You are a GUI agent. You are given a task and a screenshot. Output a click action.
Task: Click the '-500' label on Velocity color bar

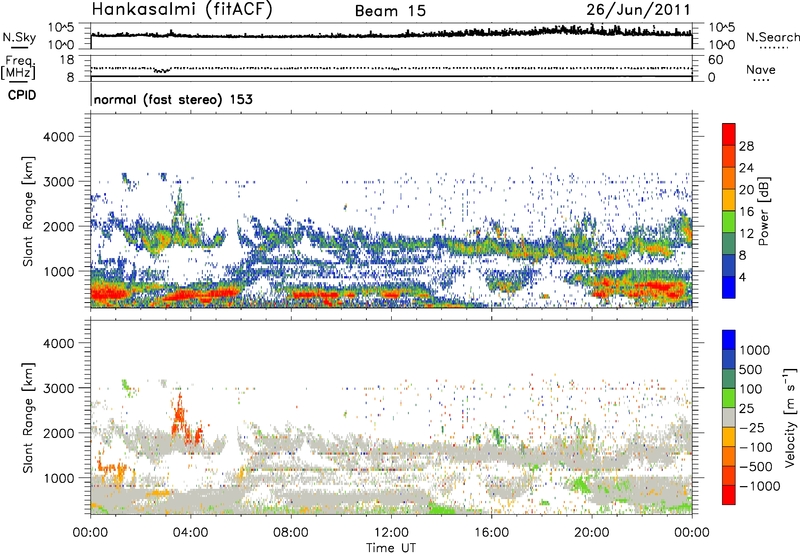point(755,467)
